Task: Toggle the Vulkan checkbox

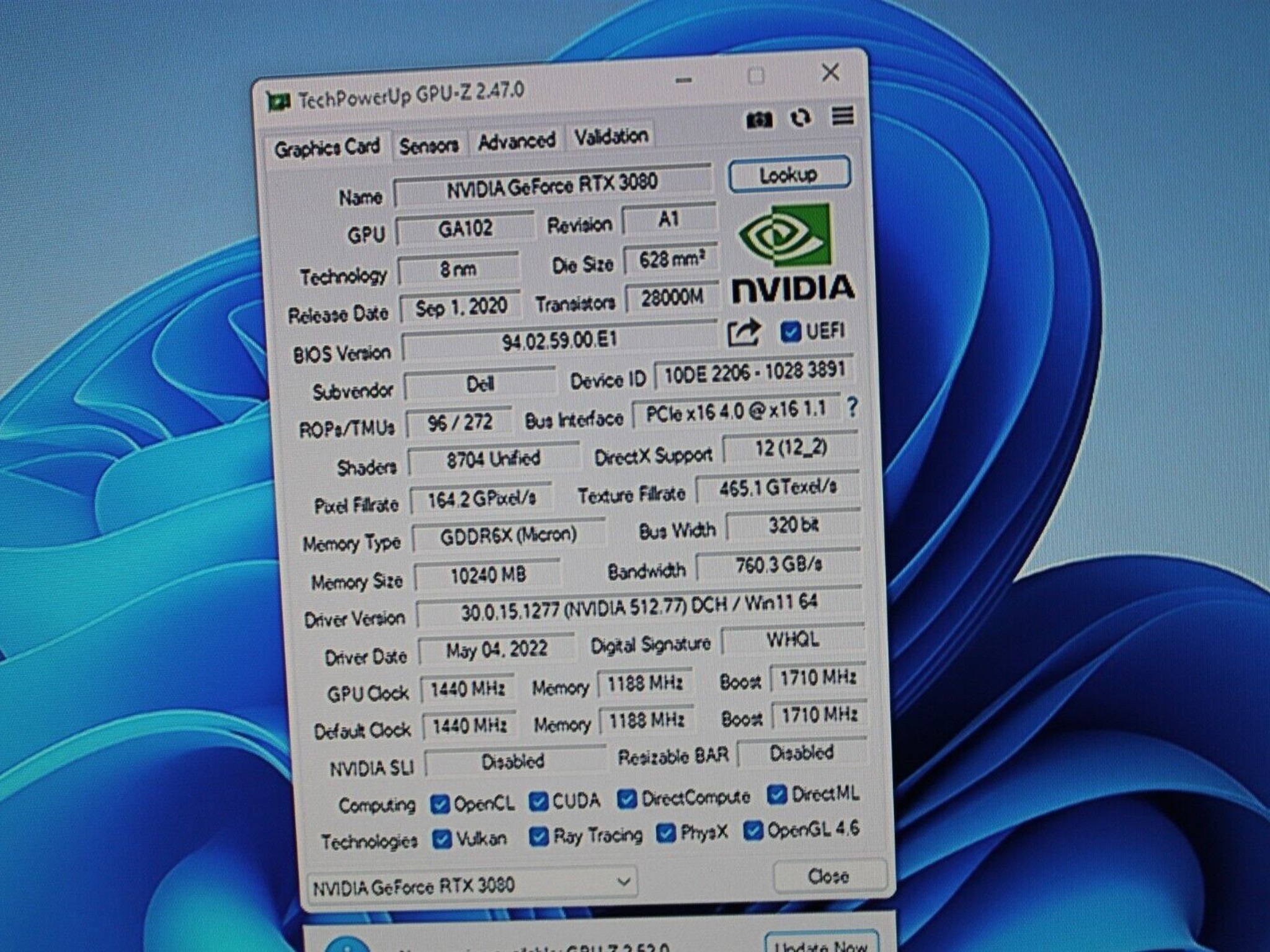Action: tap(442, 840)
